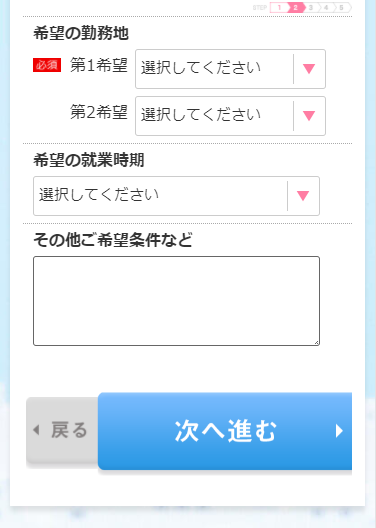Screen dimensions: 376x528
Task: Proceed with the 次へ進む button
Action: 225,431
